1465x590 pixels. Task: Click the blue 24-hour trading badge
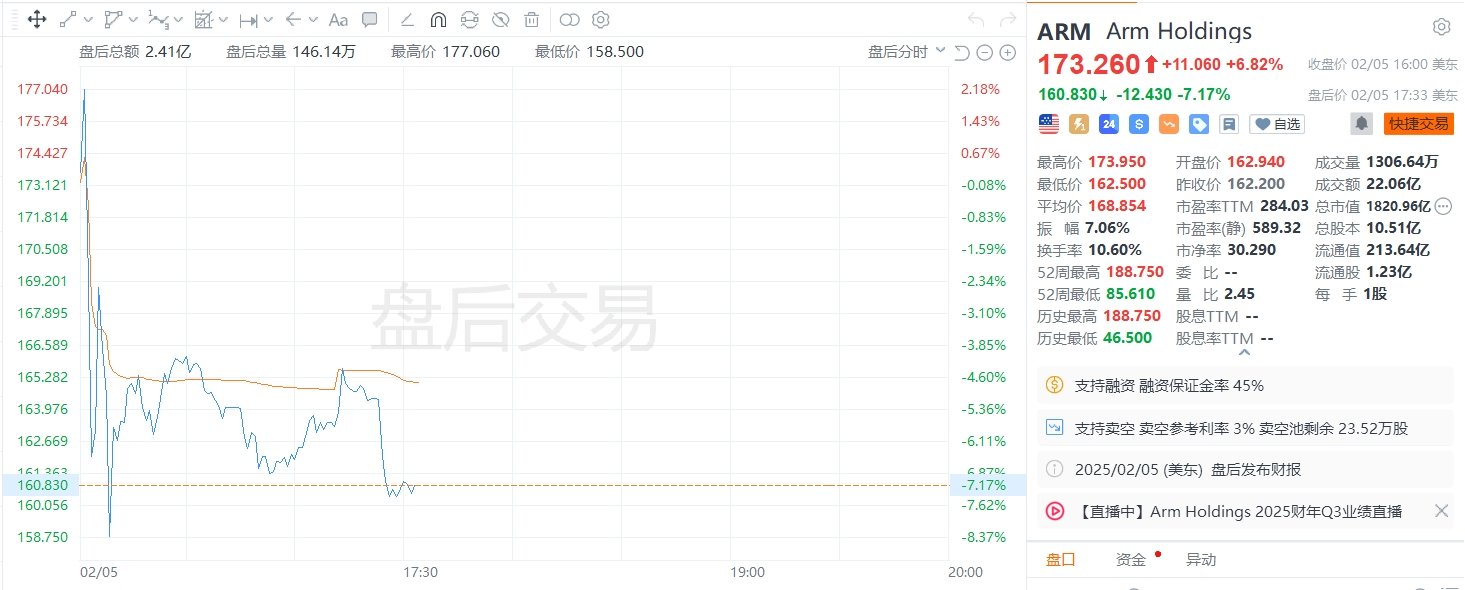click(x=1108, y=124)
